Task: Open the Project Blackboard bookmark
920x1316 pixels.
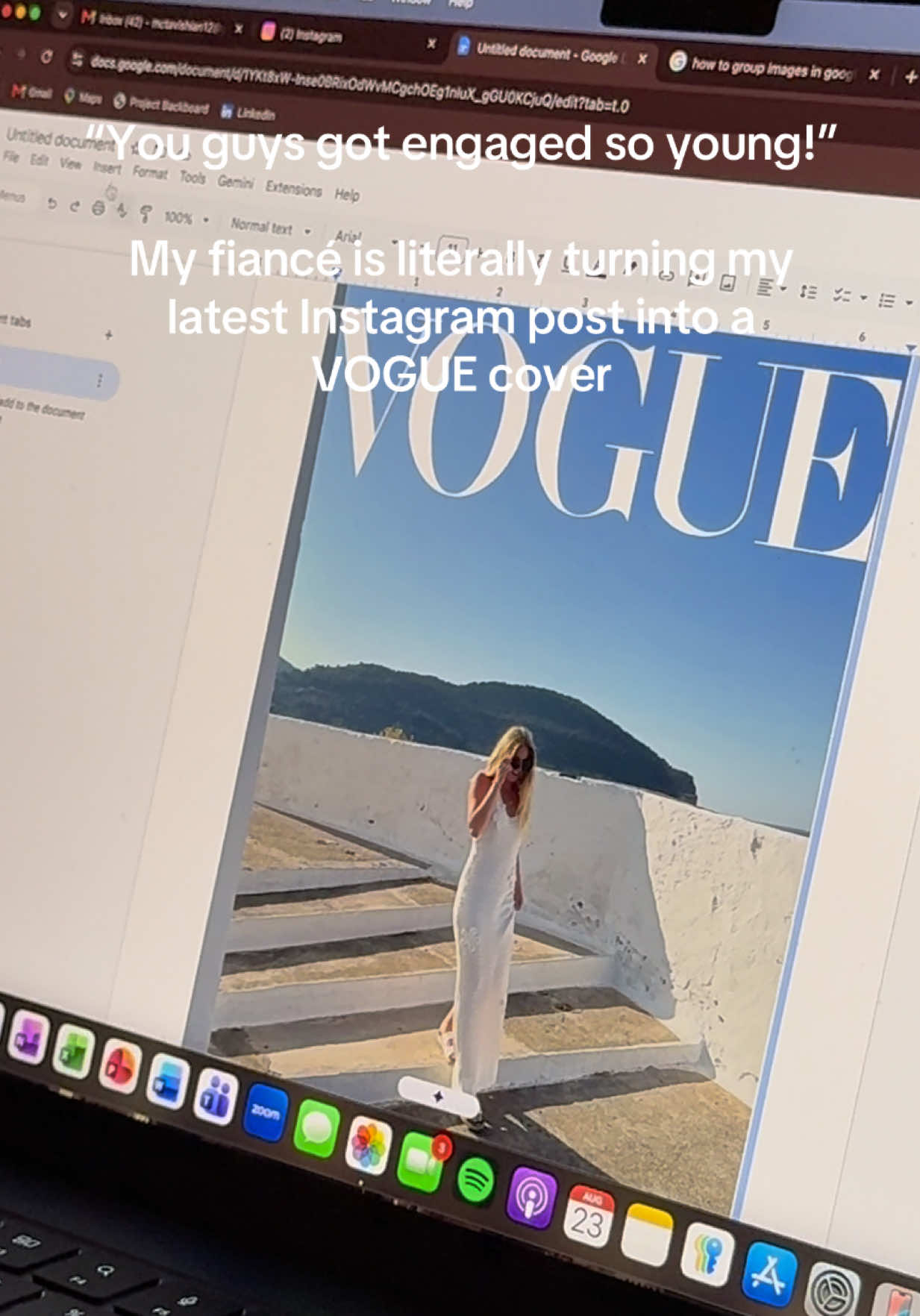Action: [160, 104]
